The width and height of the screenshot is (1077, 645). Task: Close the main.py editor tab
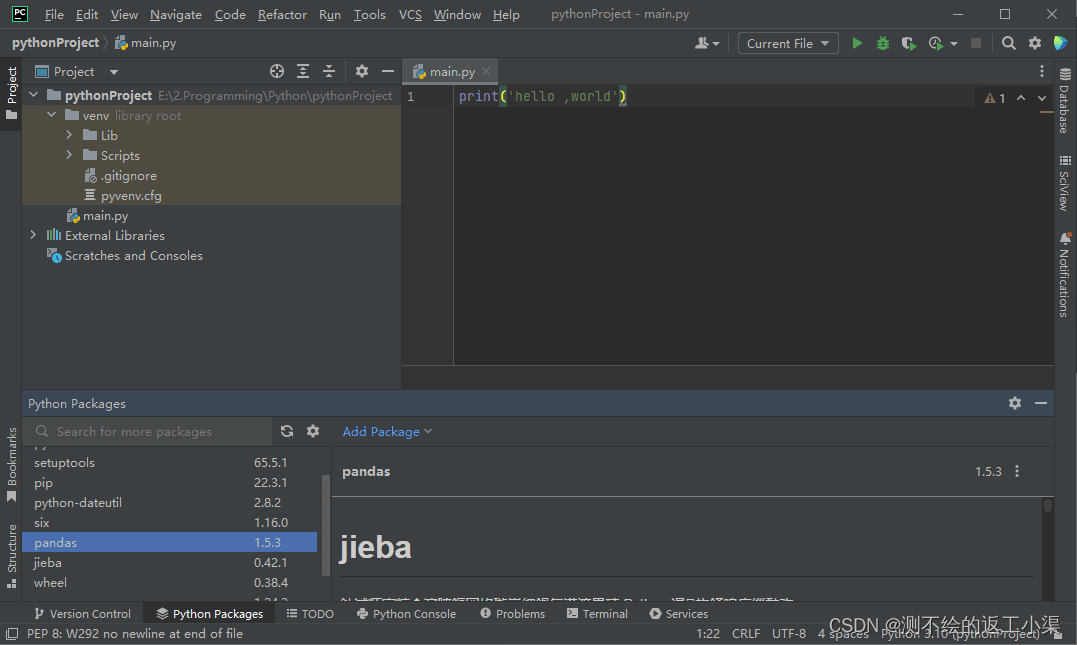click(x=486, y=71)
